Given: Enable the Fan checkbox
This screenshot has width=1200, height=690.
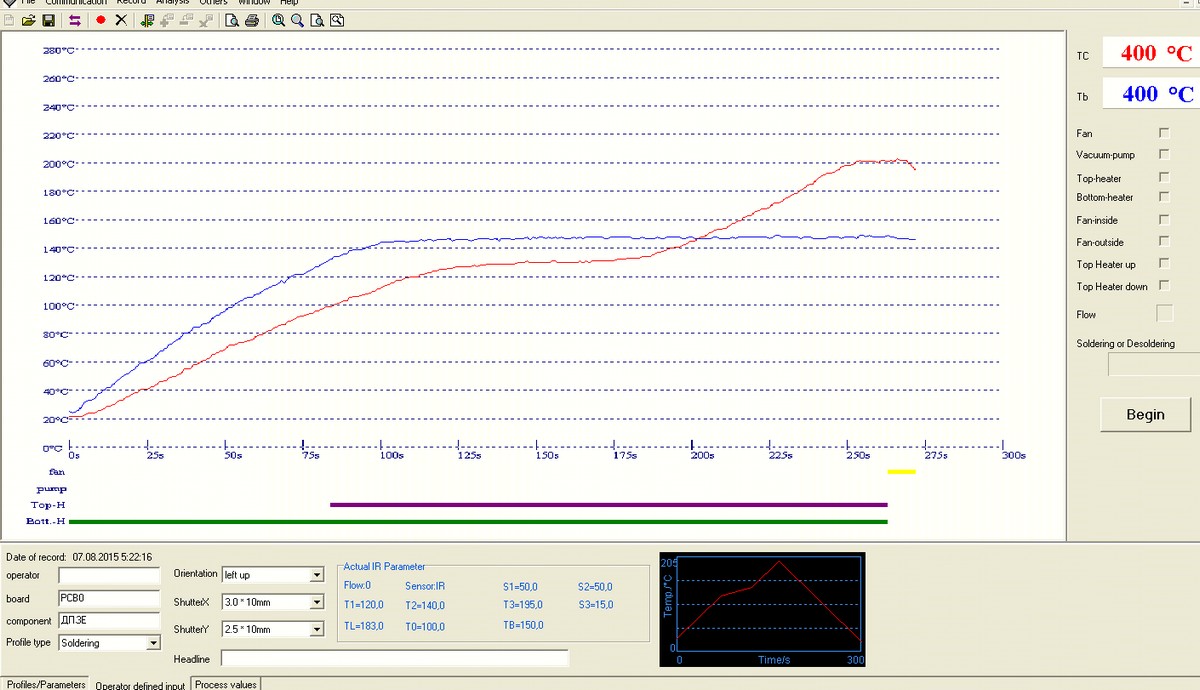Looking at the screenshot, I should (1163, 133).
